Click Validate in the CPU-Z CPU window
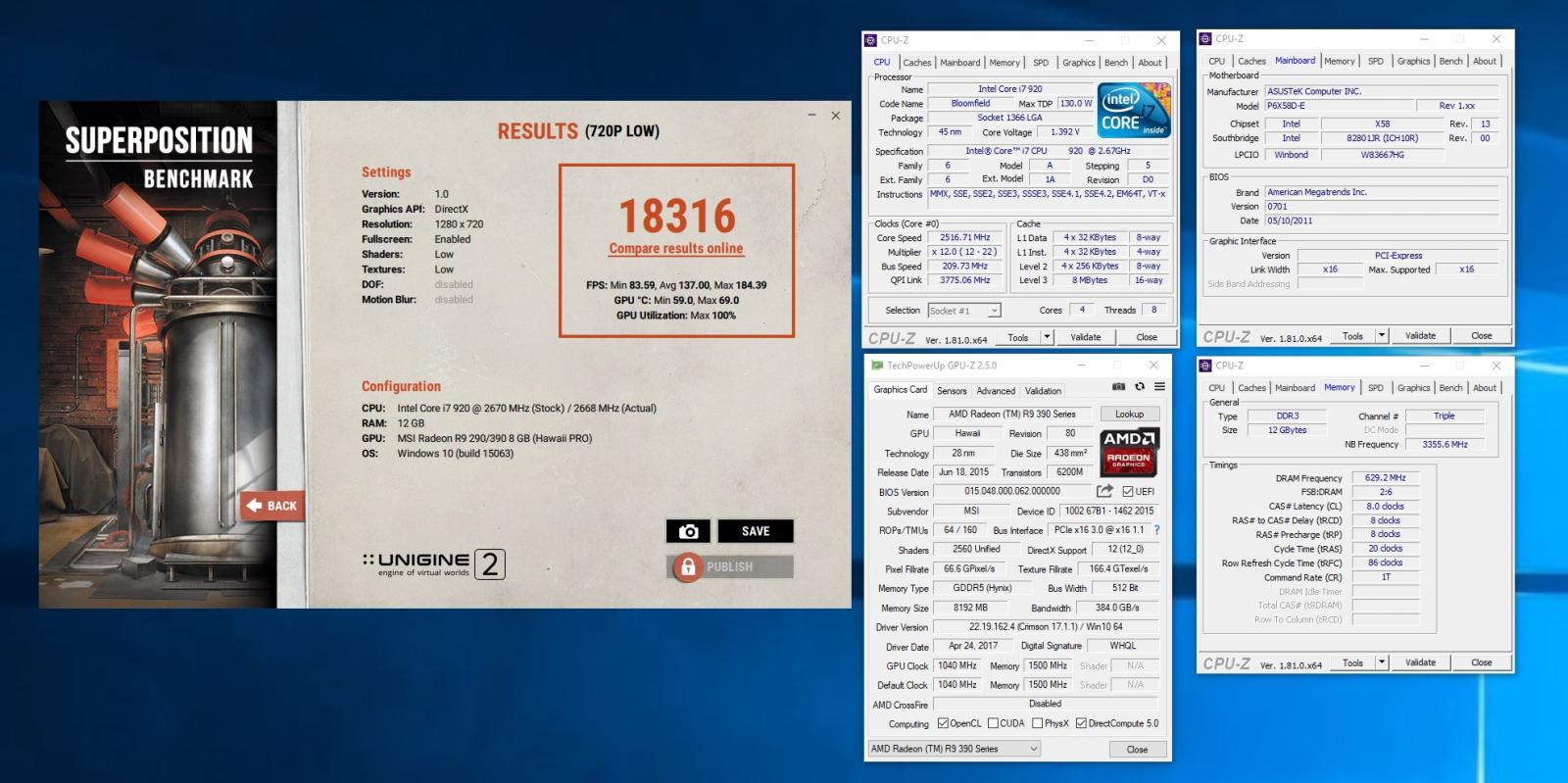This screenshot has height=783, width=1568. click(x=1085, y=337)
